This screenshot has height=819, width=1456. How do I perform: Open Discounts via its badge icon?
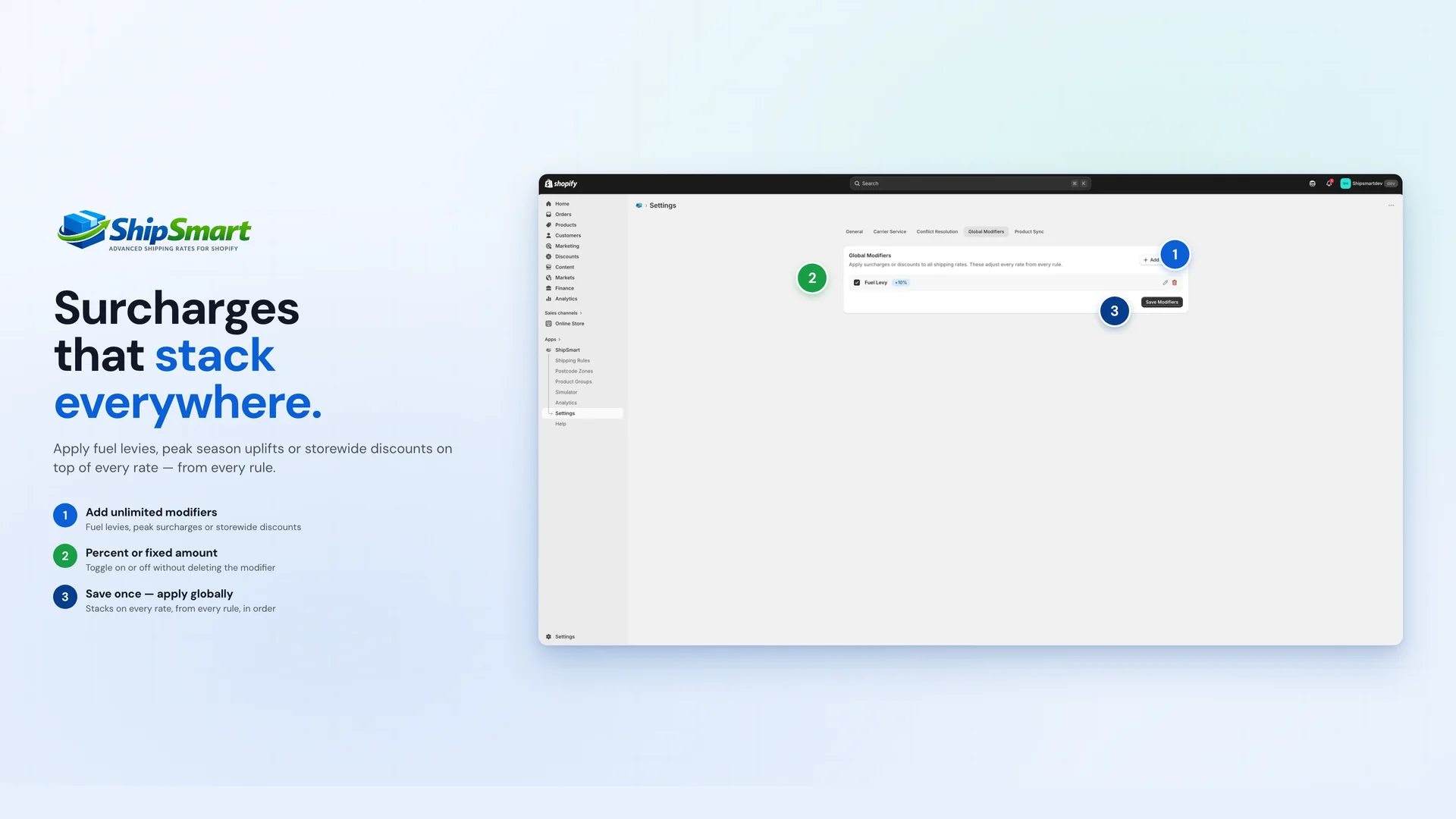548,257
